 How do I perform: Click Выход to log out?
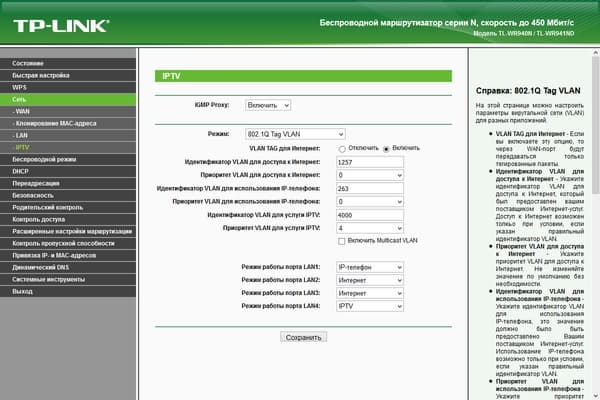click(68, 291)
